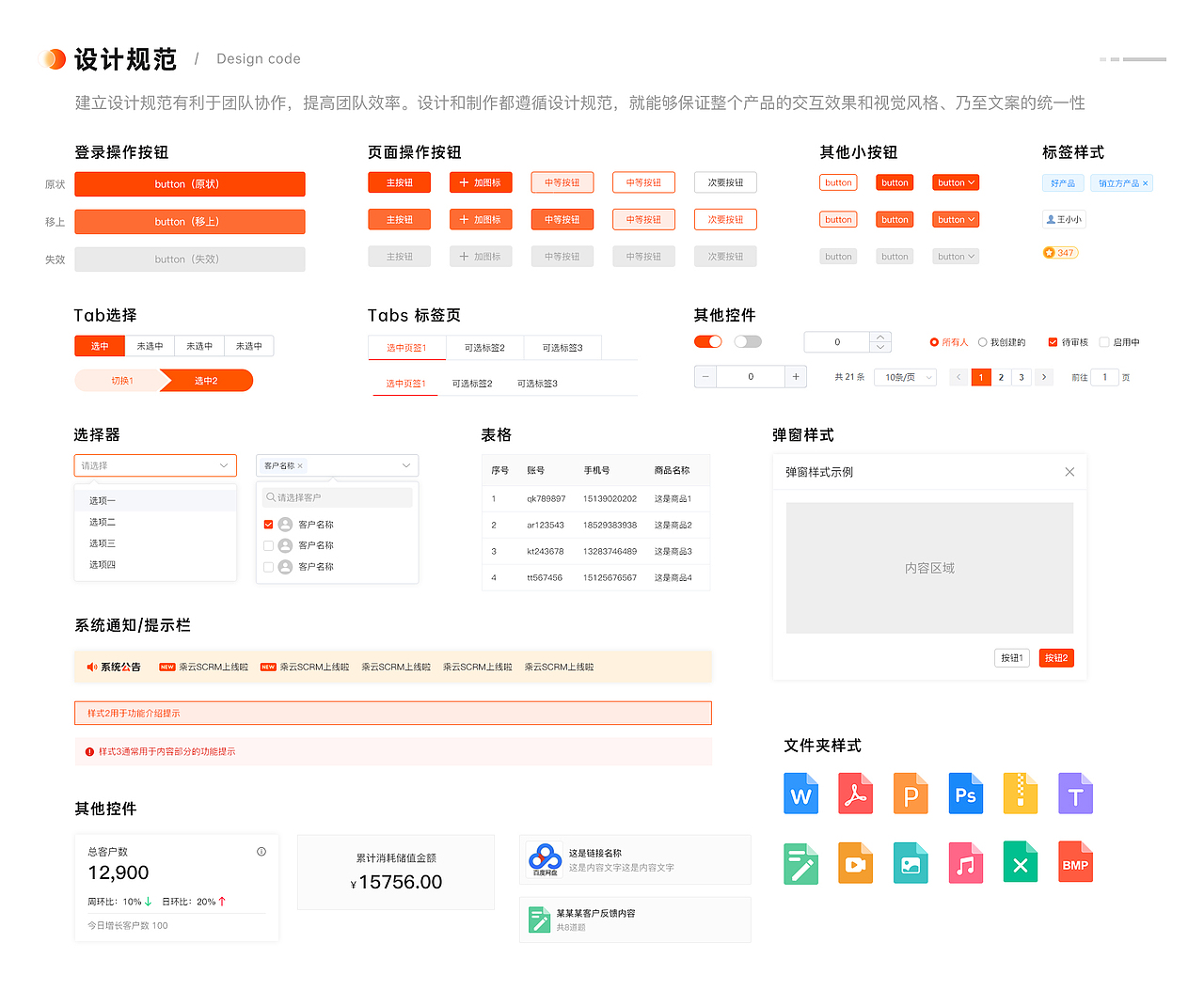Go to next page with right chevron
Image resolution: width=1204 pixels, height=990 pixels.
click(1044, 377)
